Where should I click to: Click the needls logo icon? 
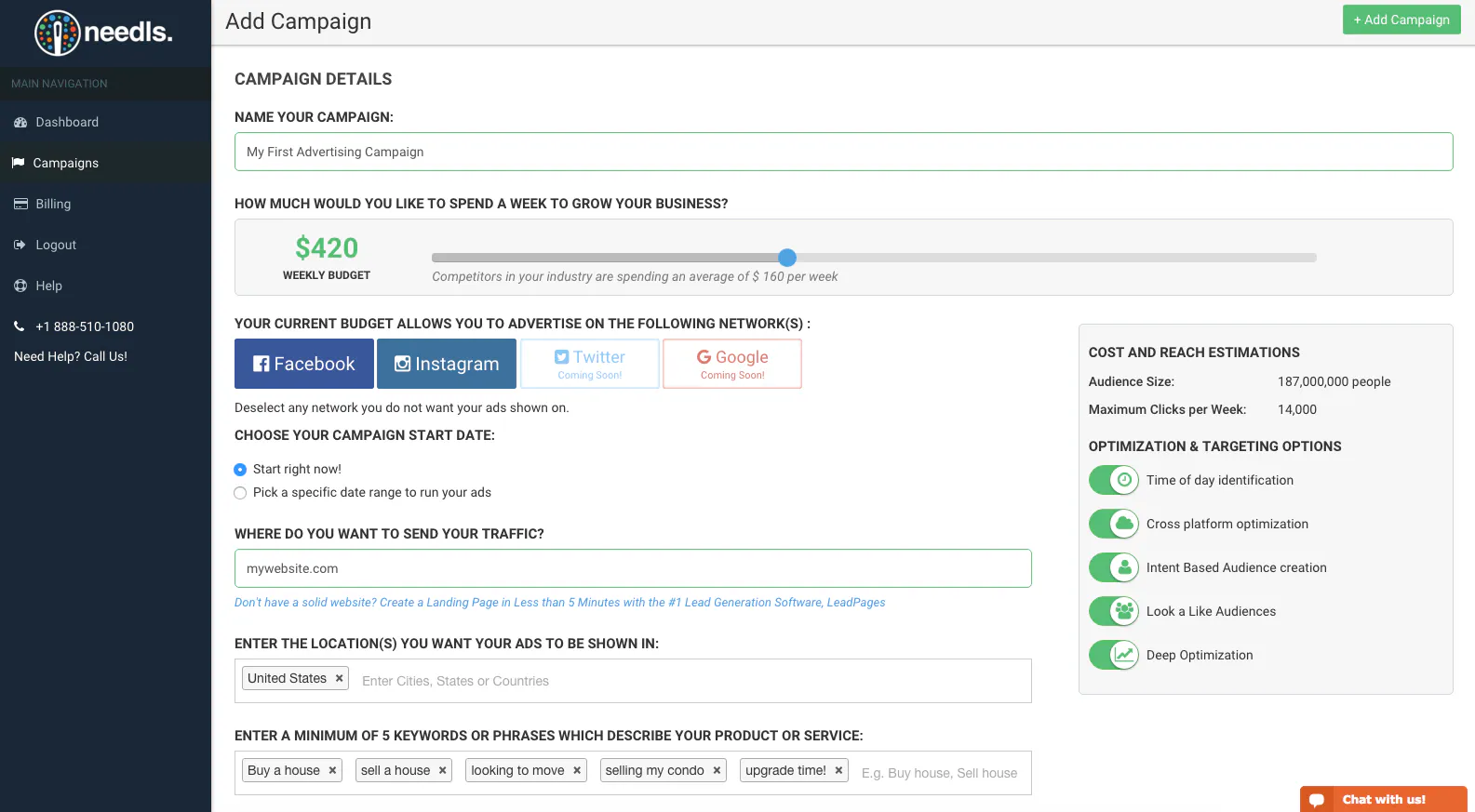pos(57,33)
